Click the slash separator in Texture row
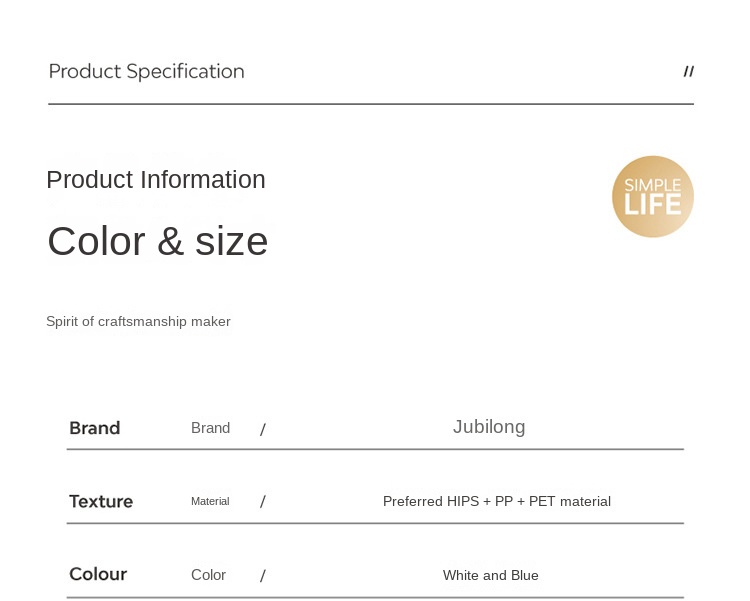Viewport: 750px width, 601px height. coord(263,502)
